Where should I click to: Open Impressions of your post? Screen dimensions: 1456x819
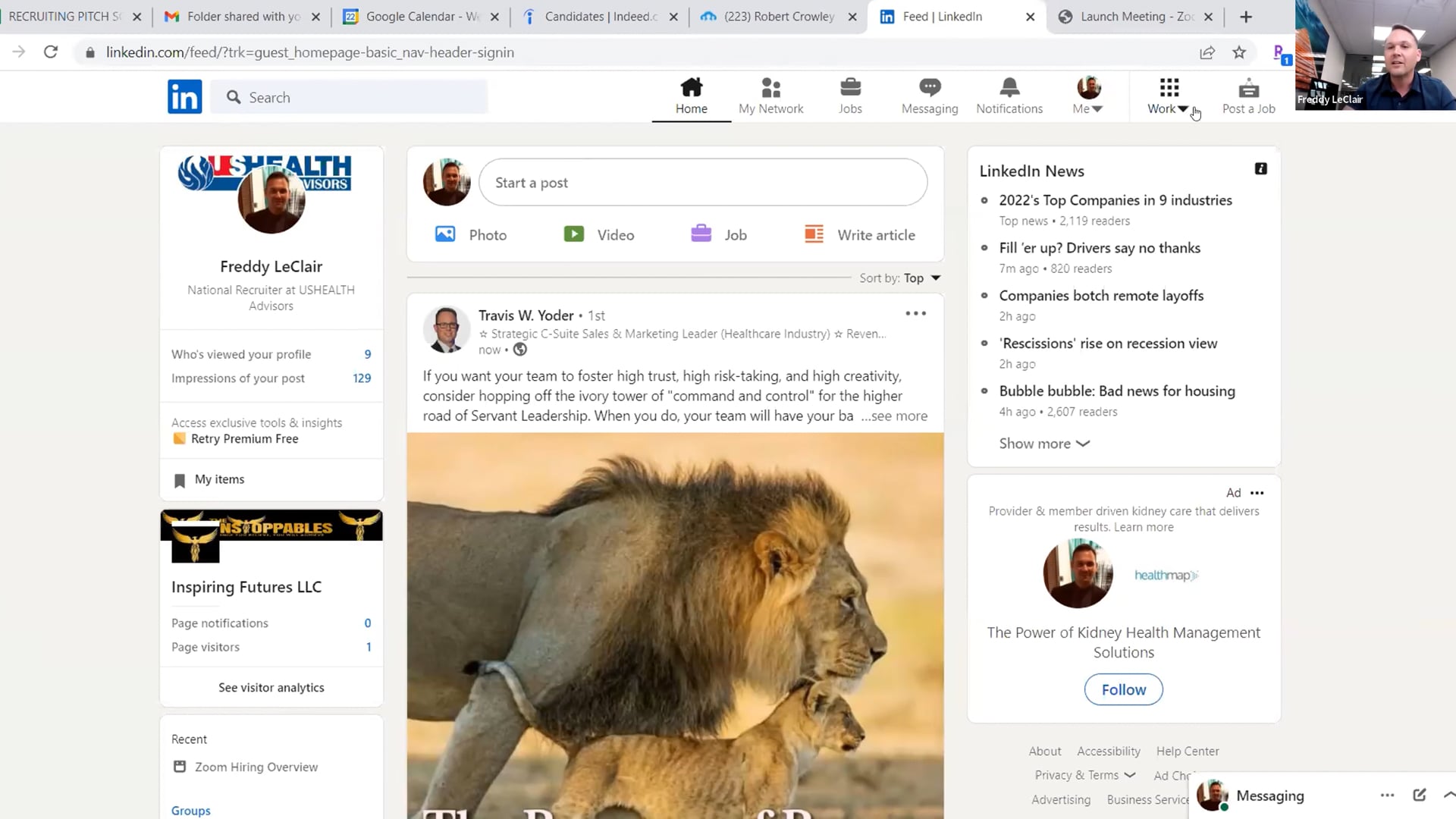tap(271, 378)
